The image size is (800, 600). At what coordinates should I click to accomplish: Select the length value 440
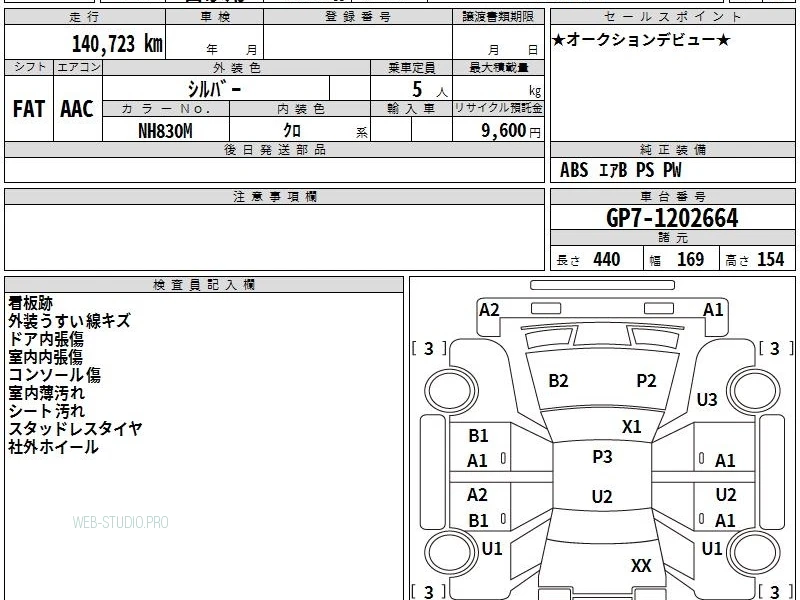607,259
